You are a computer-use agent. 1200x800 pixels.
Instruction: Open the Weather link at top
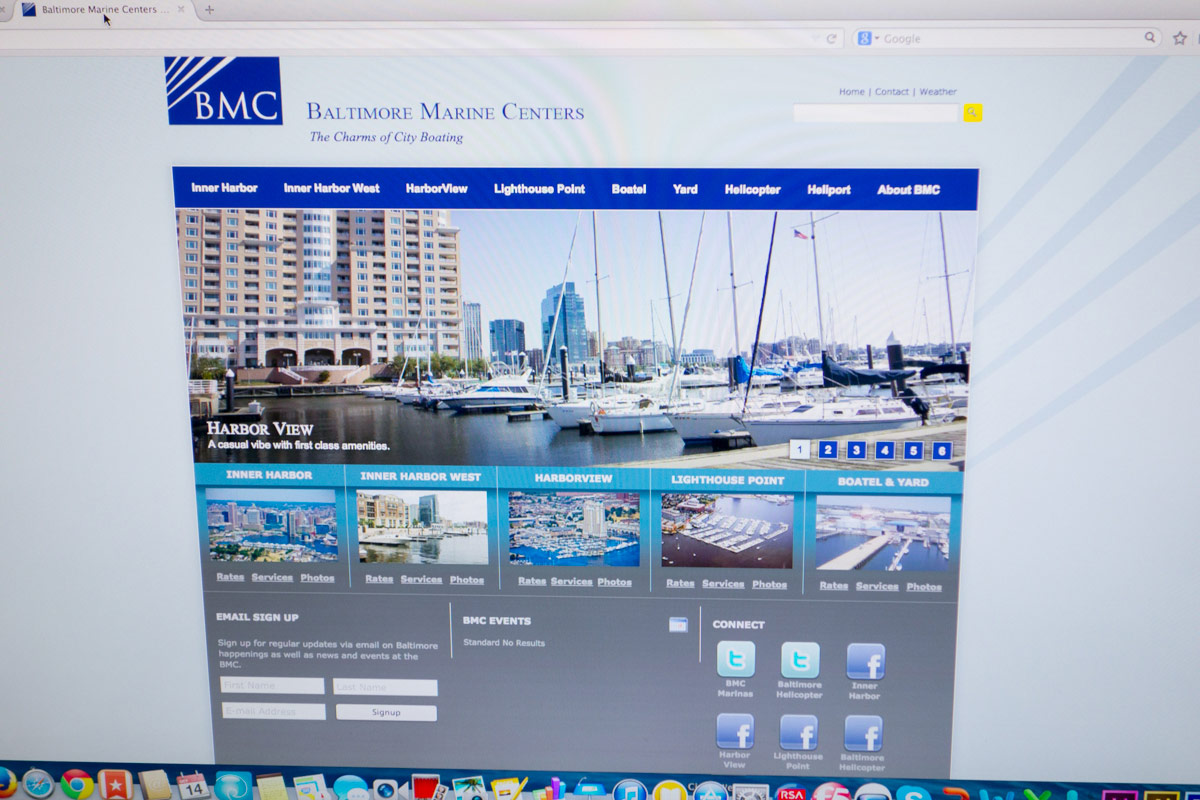point(938,92)
